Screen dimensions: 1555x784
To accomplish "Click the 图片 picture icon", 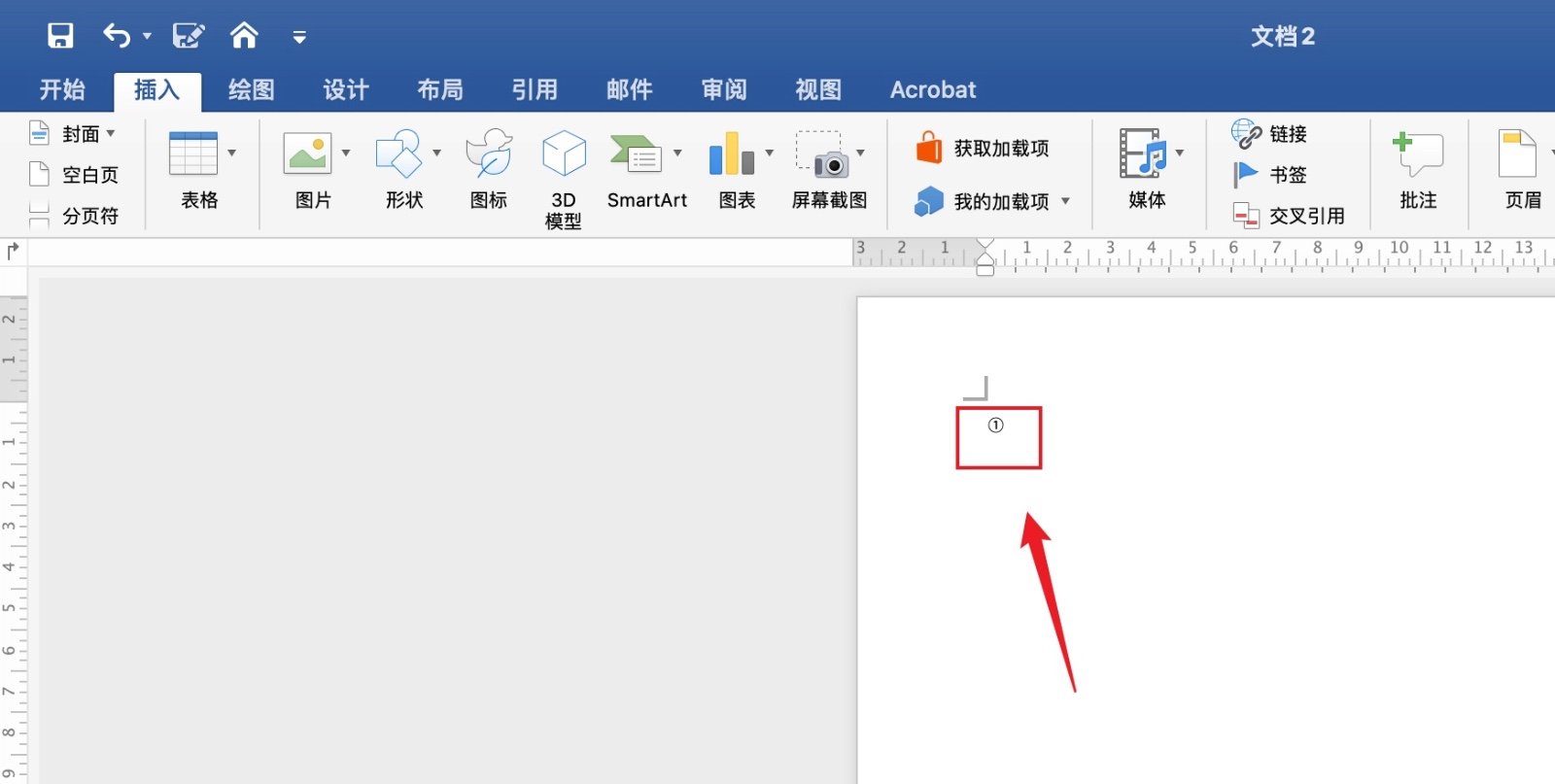I will pyautogui.click(x=307, y=153).
